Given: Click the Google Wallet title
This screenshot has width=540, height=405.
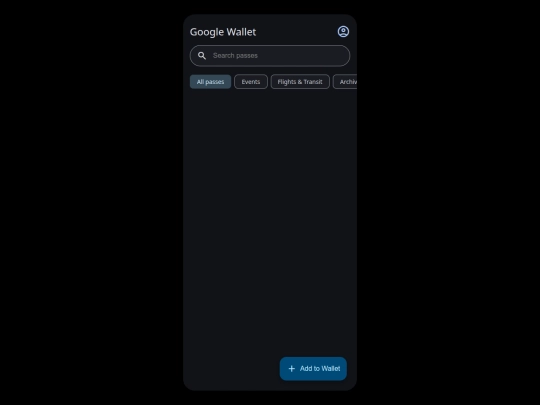Looking at the screenshot, I should point(223,32).
